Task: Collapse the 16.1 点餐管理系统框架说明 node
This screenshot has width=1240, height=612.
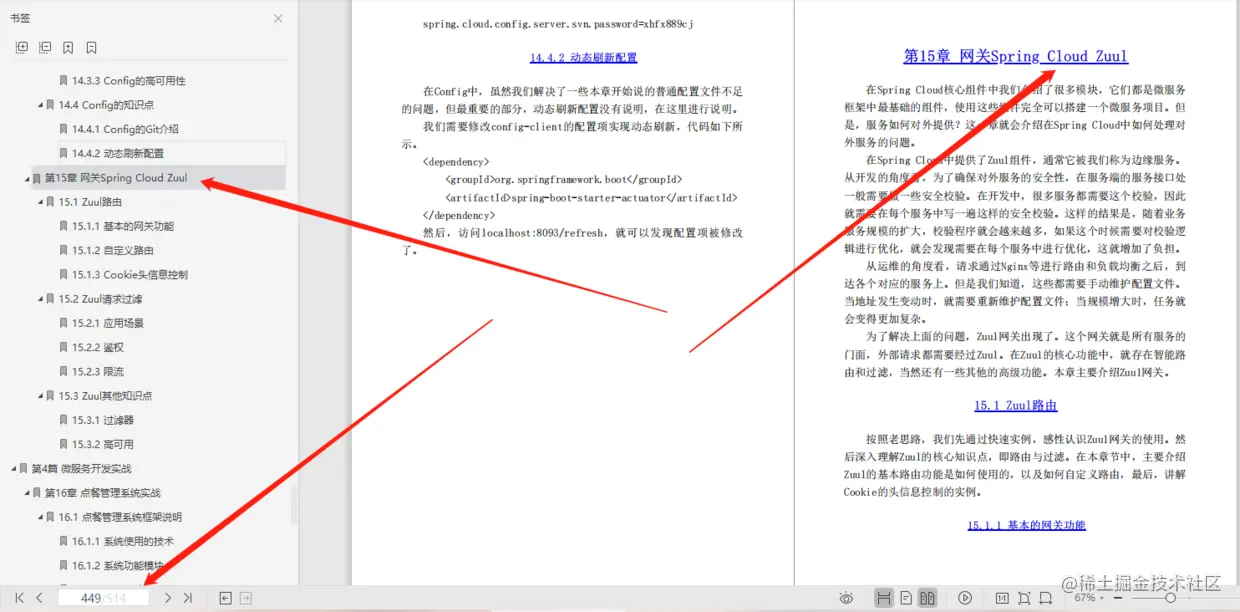Action: (x=41, y=517)
